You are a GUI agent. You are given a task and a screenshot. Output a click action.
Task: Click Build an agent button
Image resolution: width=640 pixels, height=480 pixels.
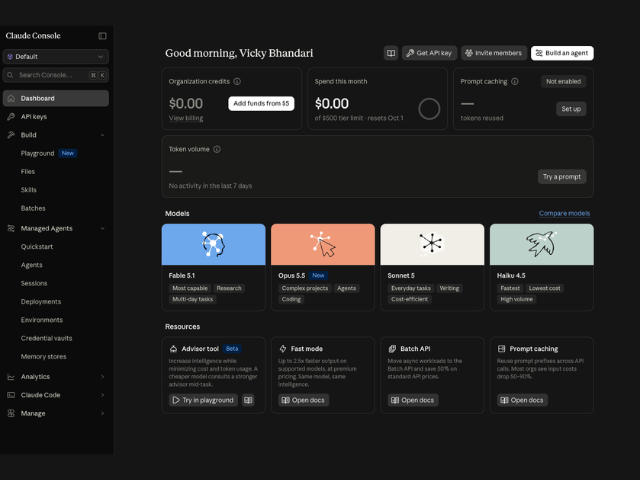(x=562, y=53)
